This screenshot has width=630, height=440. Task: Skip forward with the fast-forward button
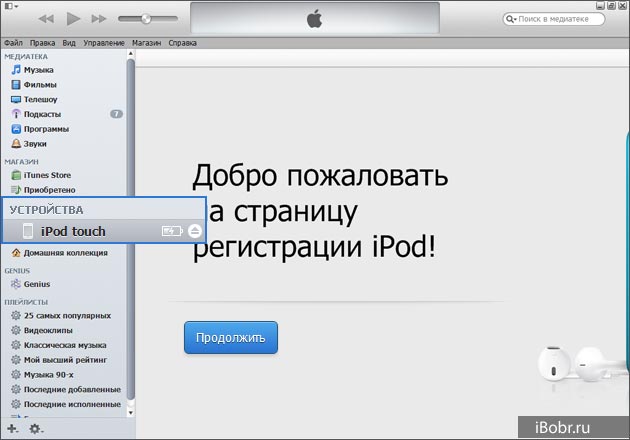[99, 18]
